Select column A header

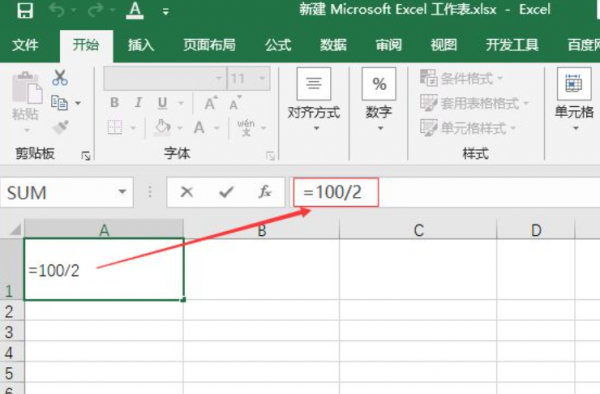(x=104, y=230)
